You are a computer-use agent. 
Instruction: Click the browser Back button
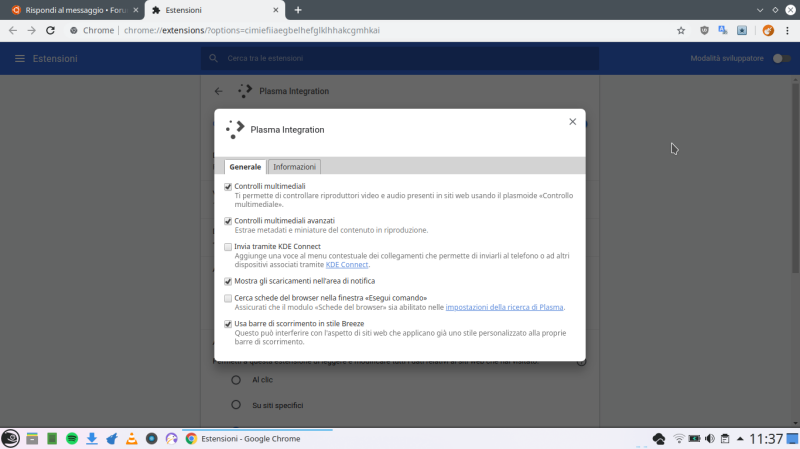tap(13, 30)
